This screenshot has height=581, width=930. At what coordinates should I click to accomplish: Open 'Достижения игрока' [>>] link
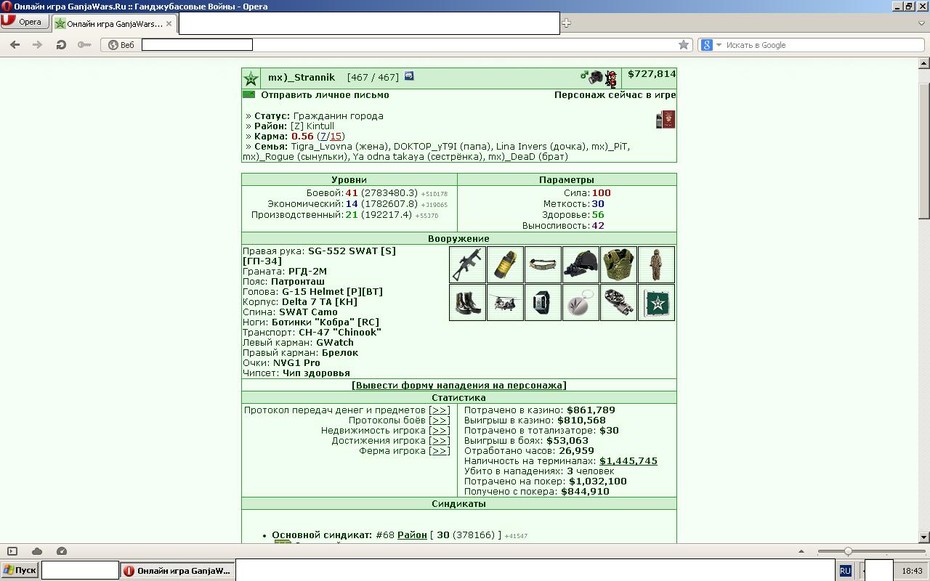tap(439, 440)
